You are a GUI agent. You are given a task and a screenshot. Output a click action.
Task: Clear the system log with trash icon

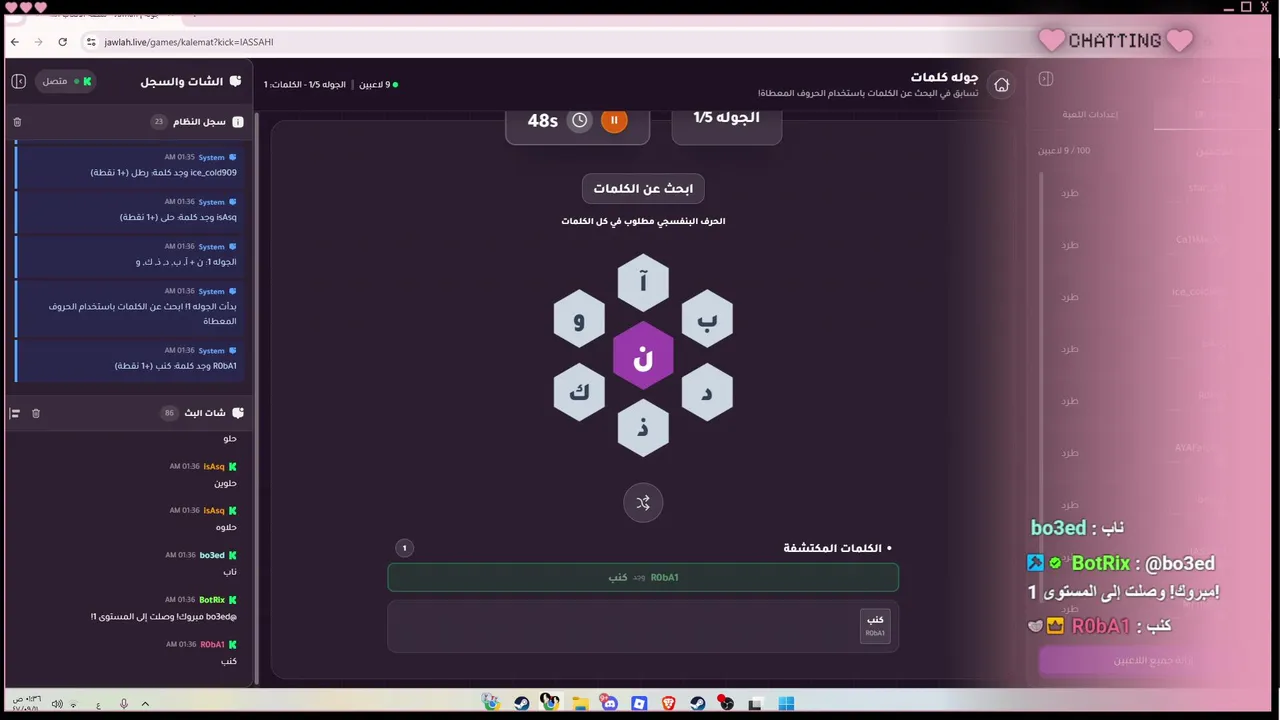(x=17, y=122)
